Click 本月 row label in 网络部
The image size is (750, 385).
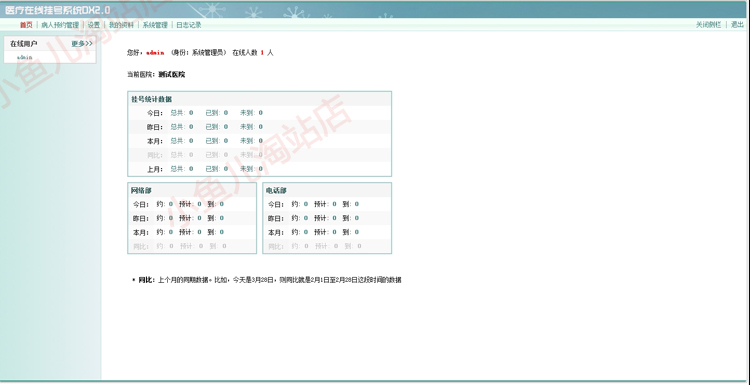click(x=141, y=232)
